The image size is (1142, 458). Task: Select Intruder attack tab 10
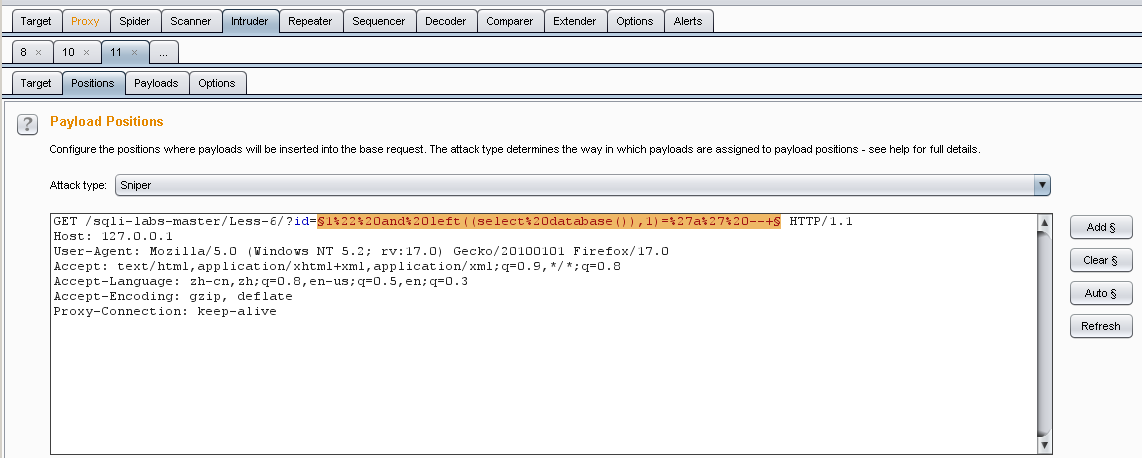coord(68,52)
